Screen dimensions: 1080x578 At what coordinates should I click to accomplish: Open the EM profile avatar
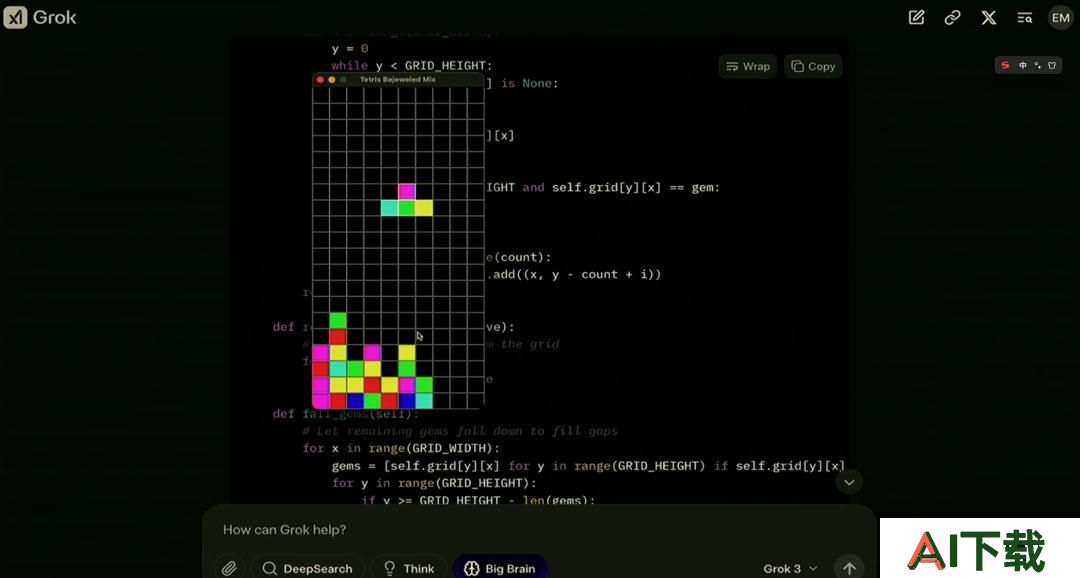1061,17
